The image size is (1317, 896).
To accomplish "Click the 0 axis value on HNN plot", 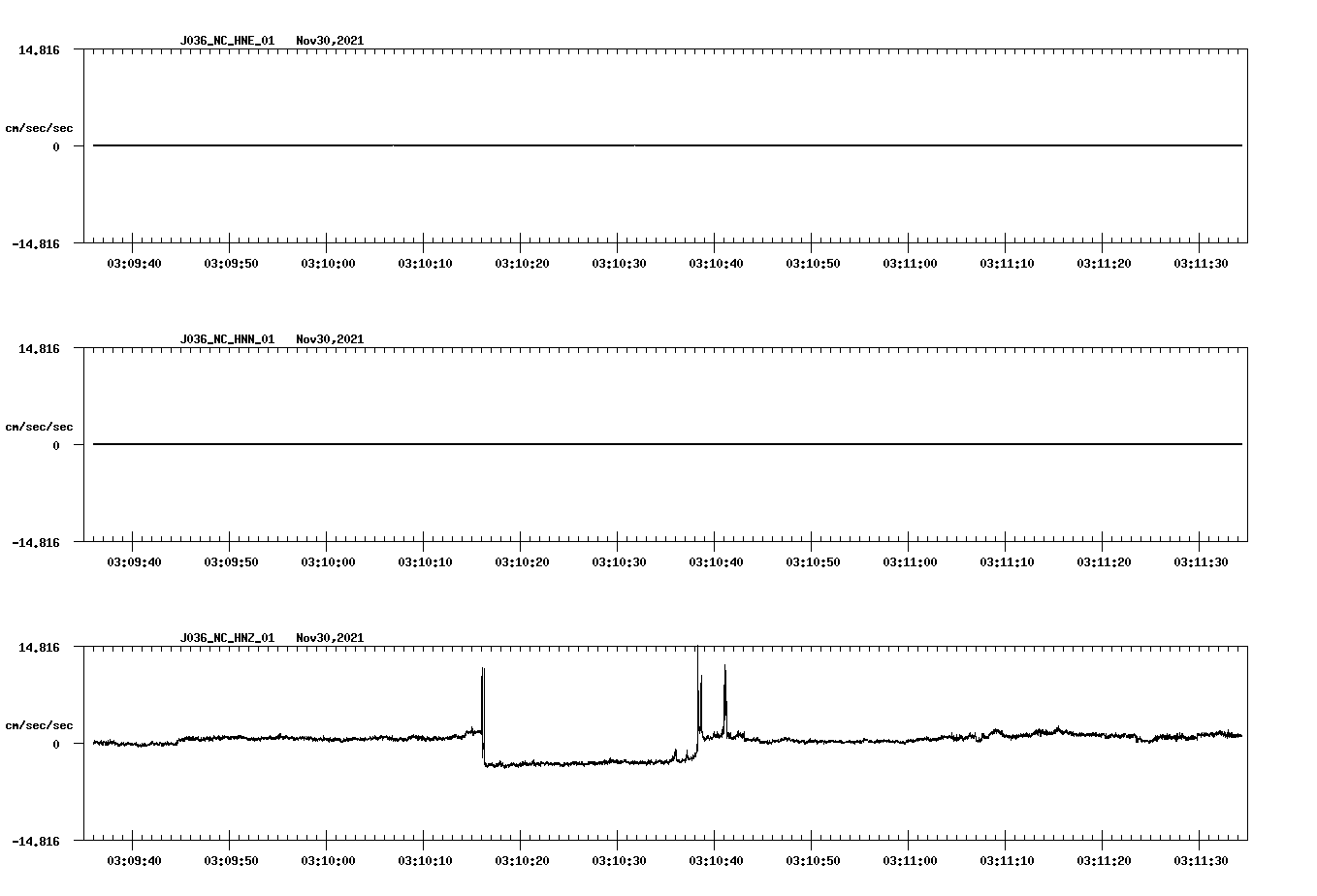I will pyautogui.click(x=56, y=446).
